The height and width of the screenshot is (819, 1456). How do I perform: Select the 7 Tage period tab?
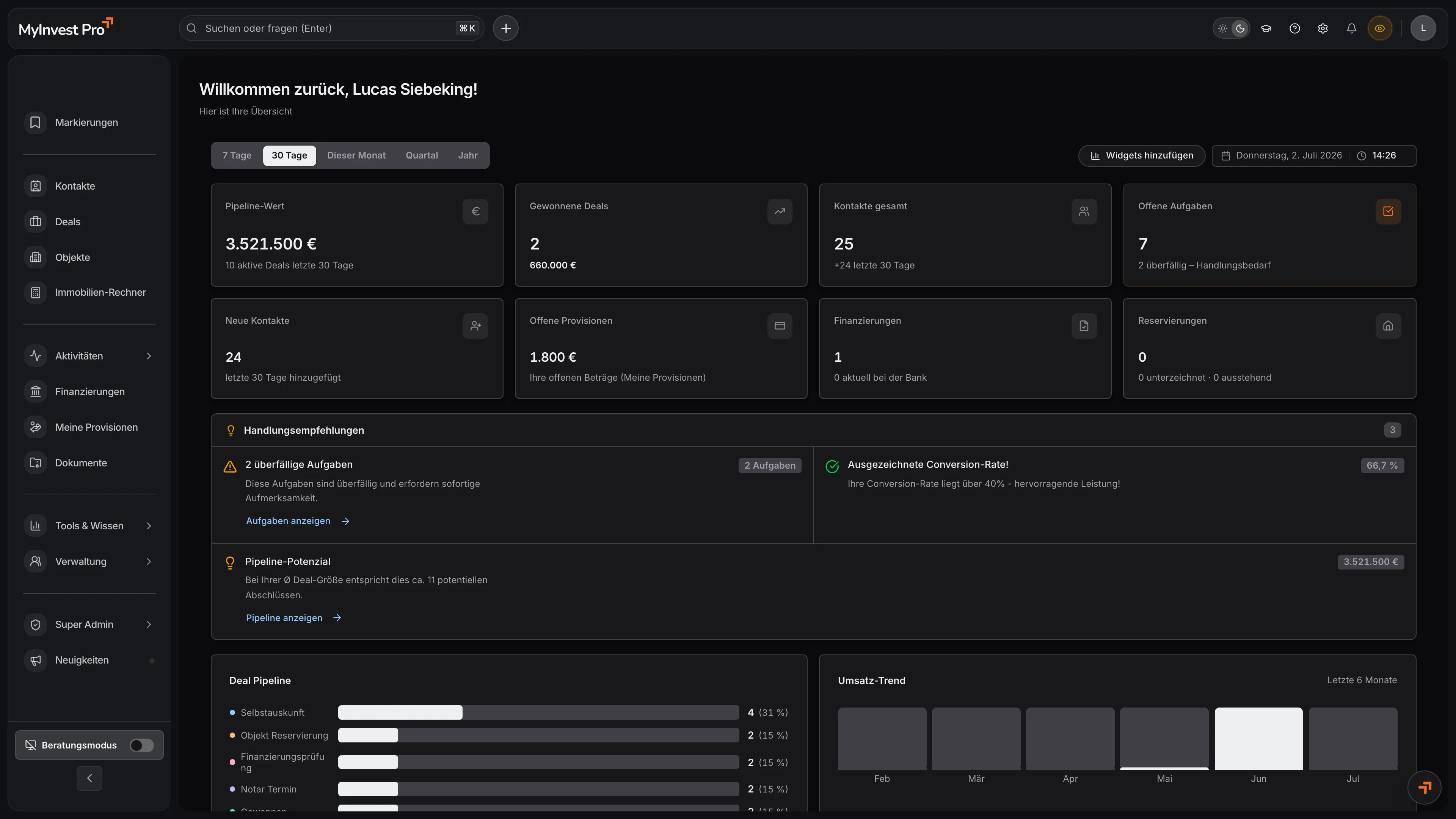(237, 155)
